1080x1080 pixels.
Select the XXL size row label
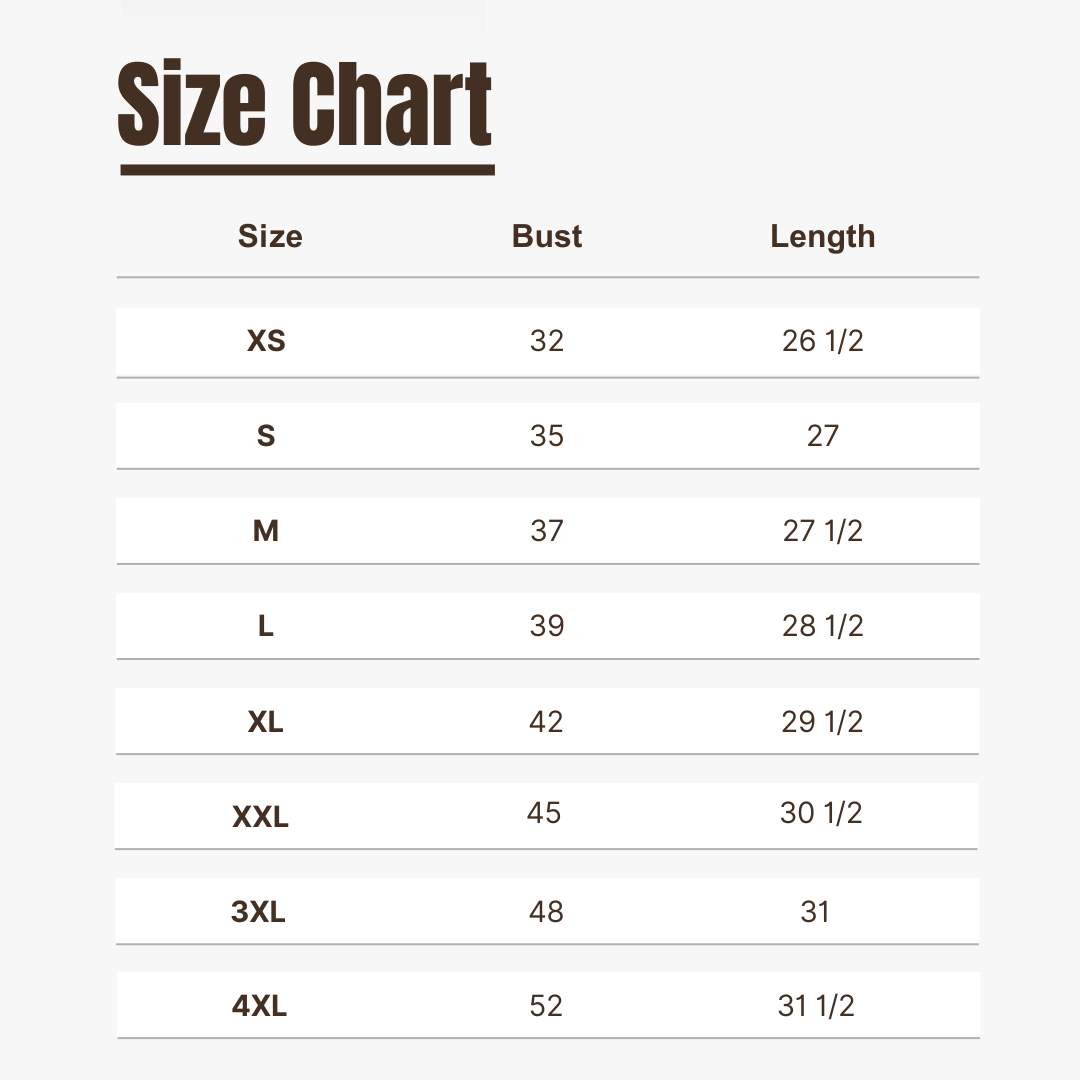tap(261, 818)
